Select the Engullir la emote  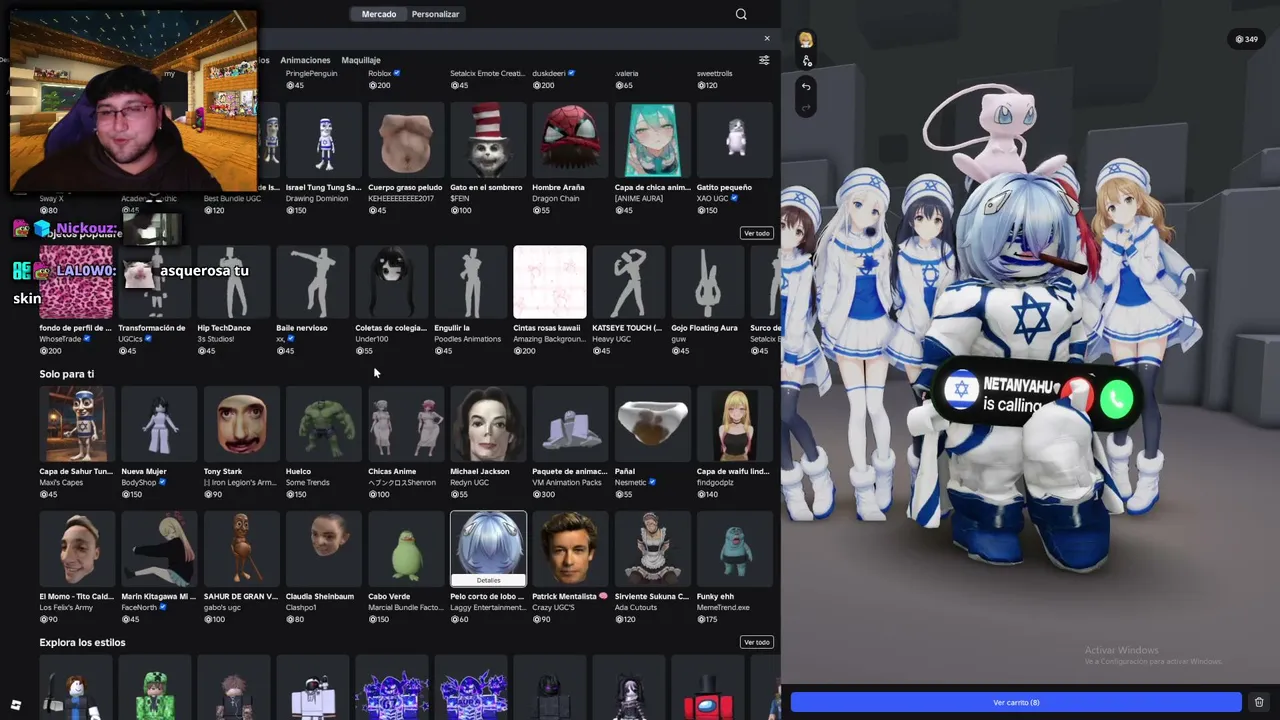tap(471, 282)
